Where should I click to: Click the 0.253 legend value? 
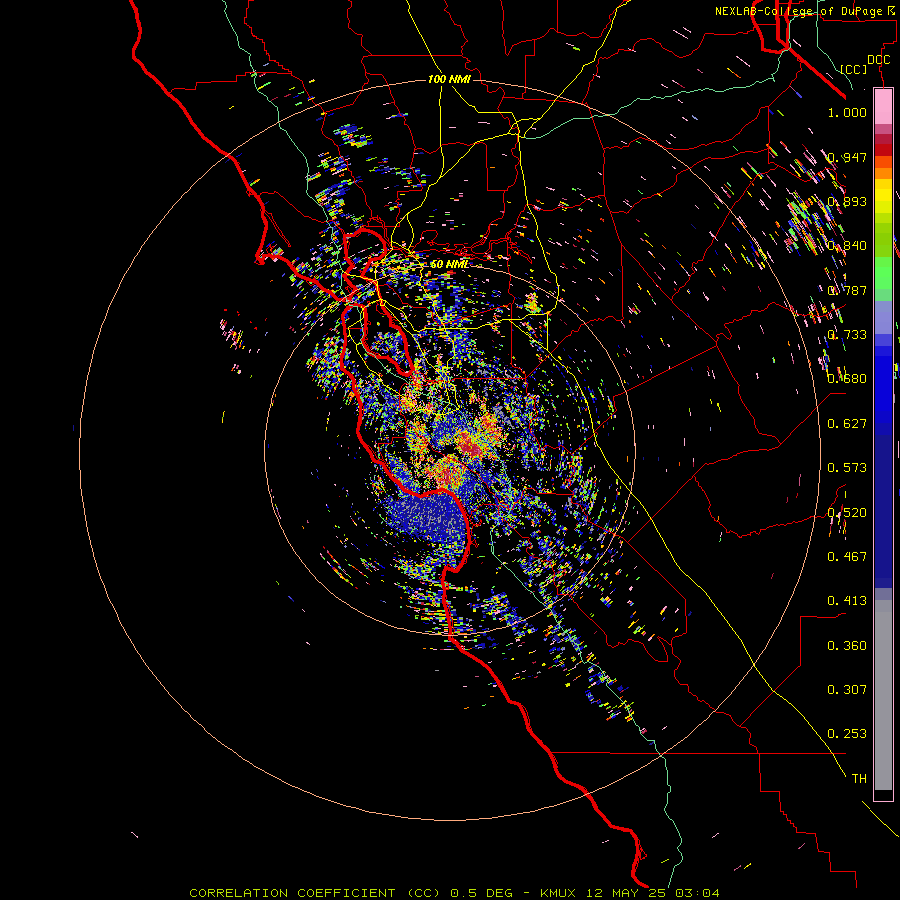click(x=847, y=734)
